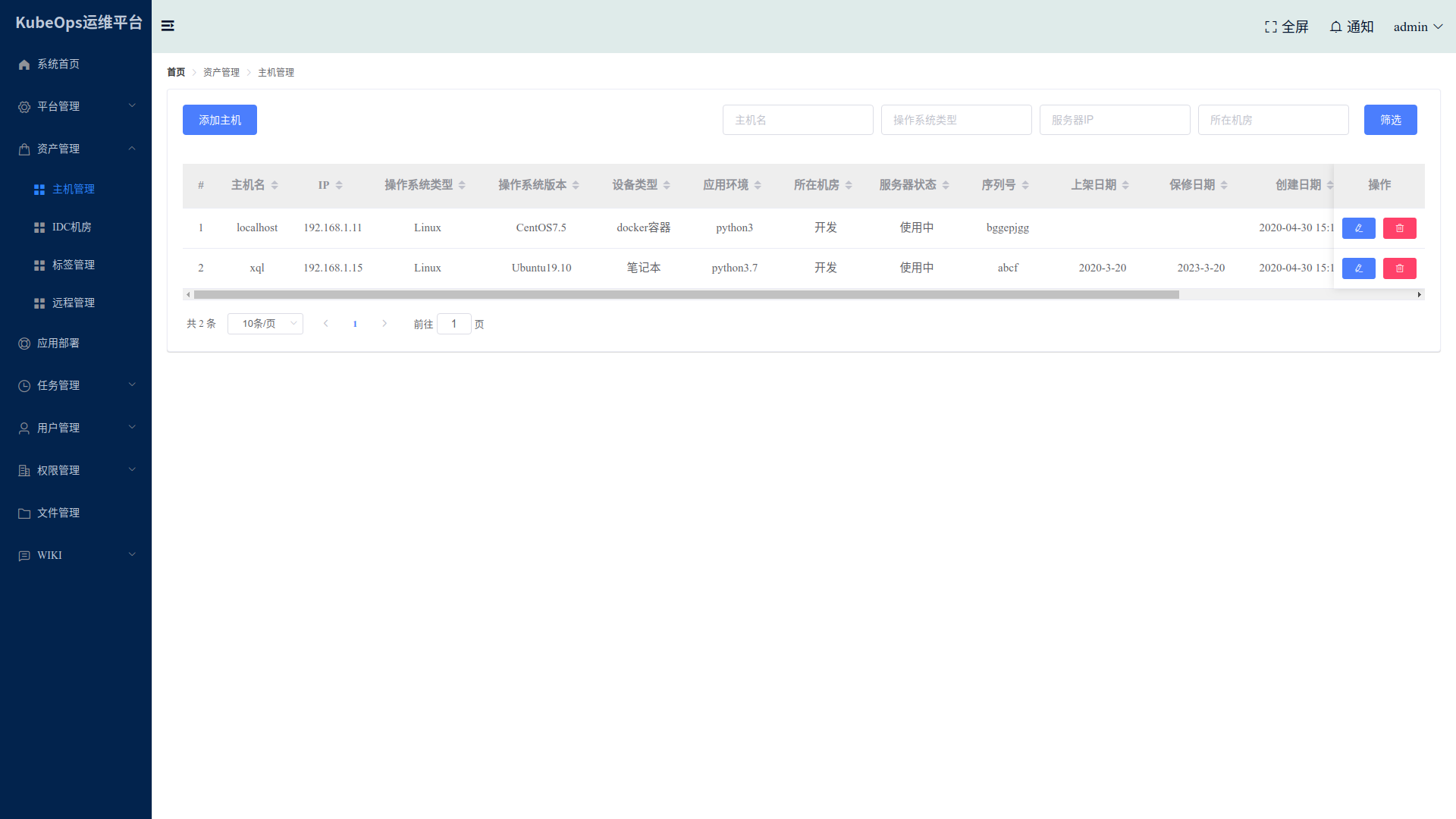Viewport: 1456px width, 819px height.
Task: Click the edit icon for xql row
Action: click(1358, 268)
